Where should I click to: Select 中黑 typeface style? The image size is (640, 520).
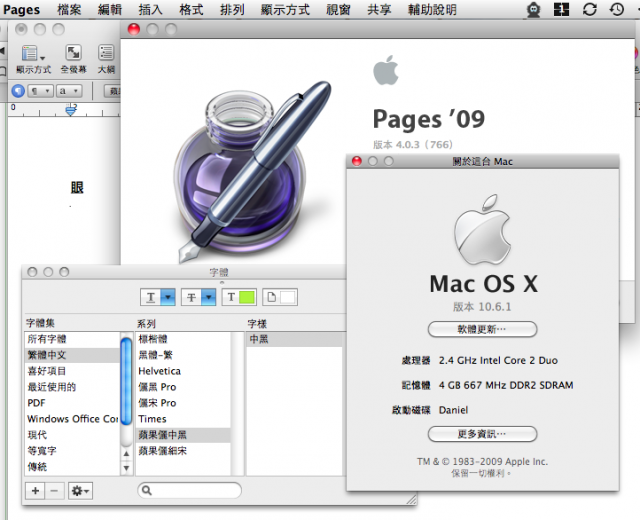pyautogui.click(x=295, y=339)
